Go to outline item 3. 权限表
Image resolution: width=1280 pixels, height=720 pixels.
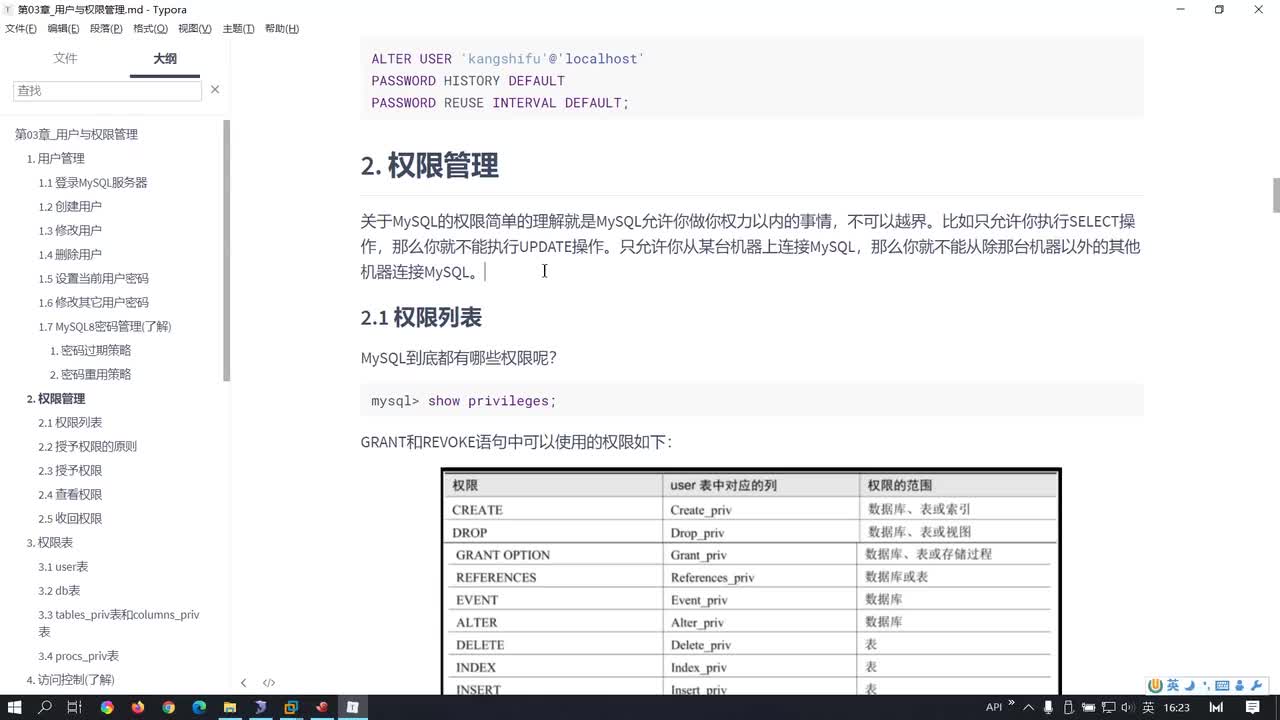coord(49,542)
